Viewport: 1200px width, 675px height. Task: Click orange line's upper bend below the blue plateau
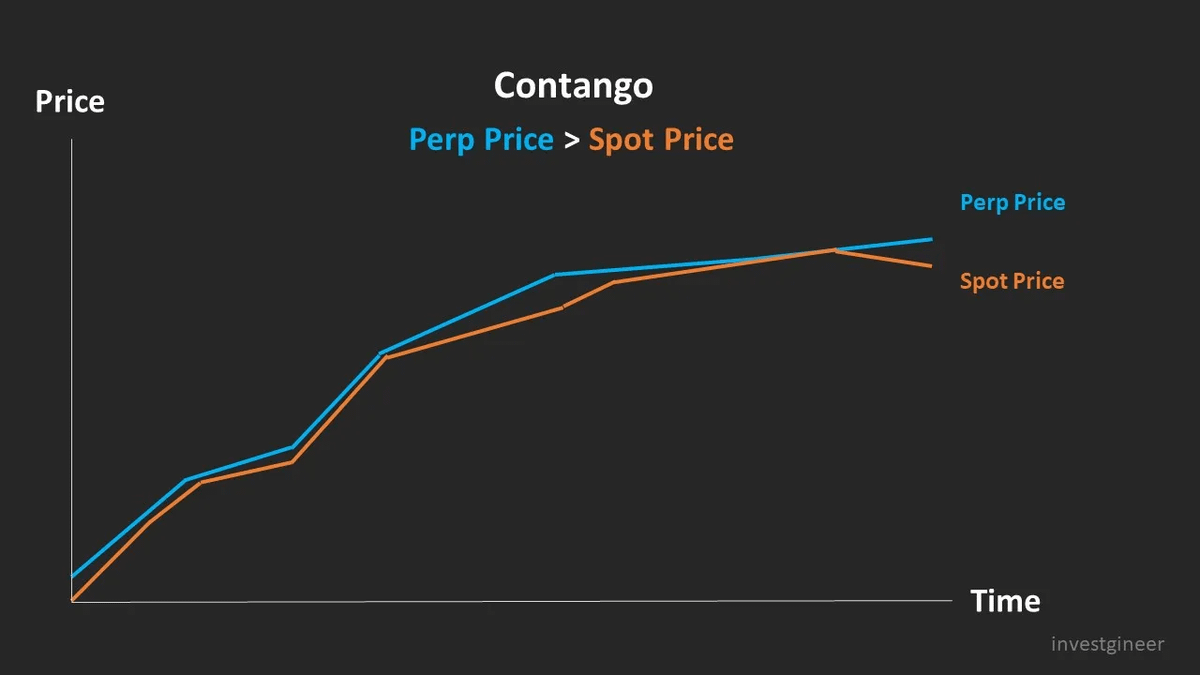tap(613, 282)
